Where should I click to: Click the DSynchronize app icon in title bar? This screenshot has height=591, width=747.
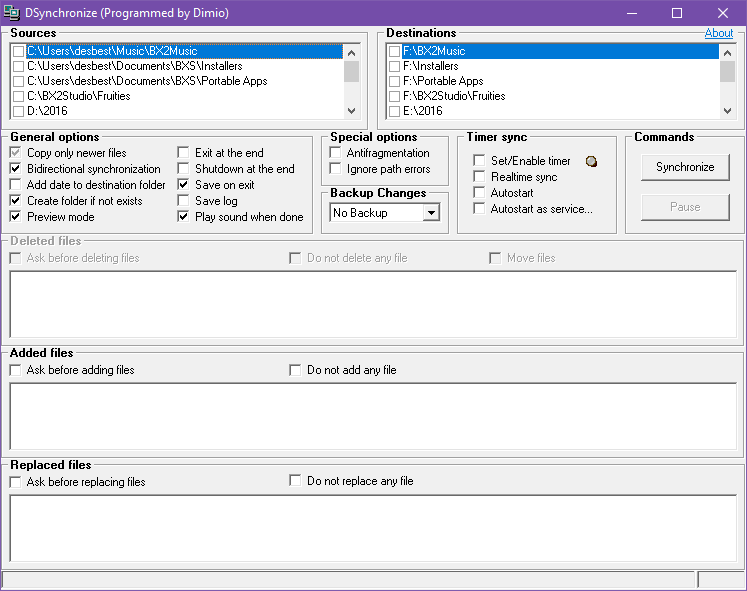pyautogui.click(x=11, y=13)
